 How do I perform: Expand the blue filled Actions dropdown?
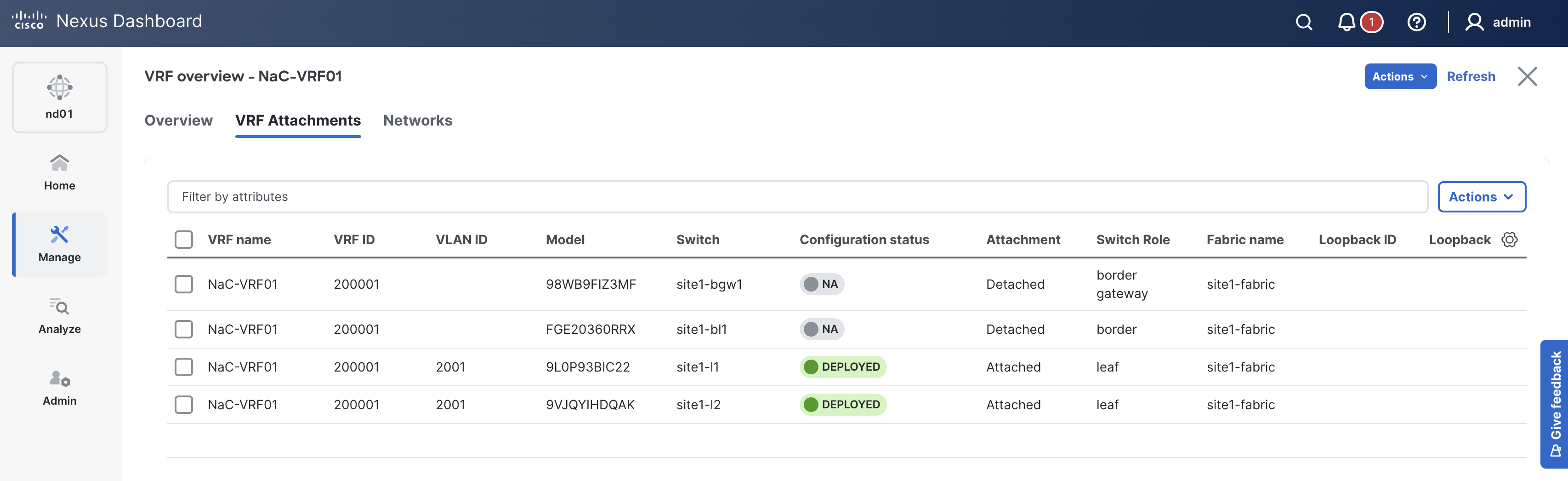1399,77
